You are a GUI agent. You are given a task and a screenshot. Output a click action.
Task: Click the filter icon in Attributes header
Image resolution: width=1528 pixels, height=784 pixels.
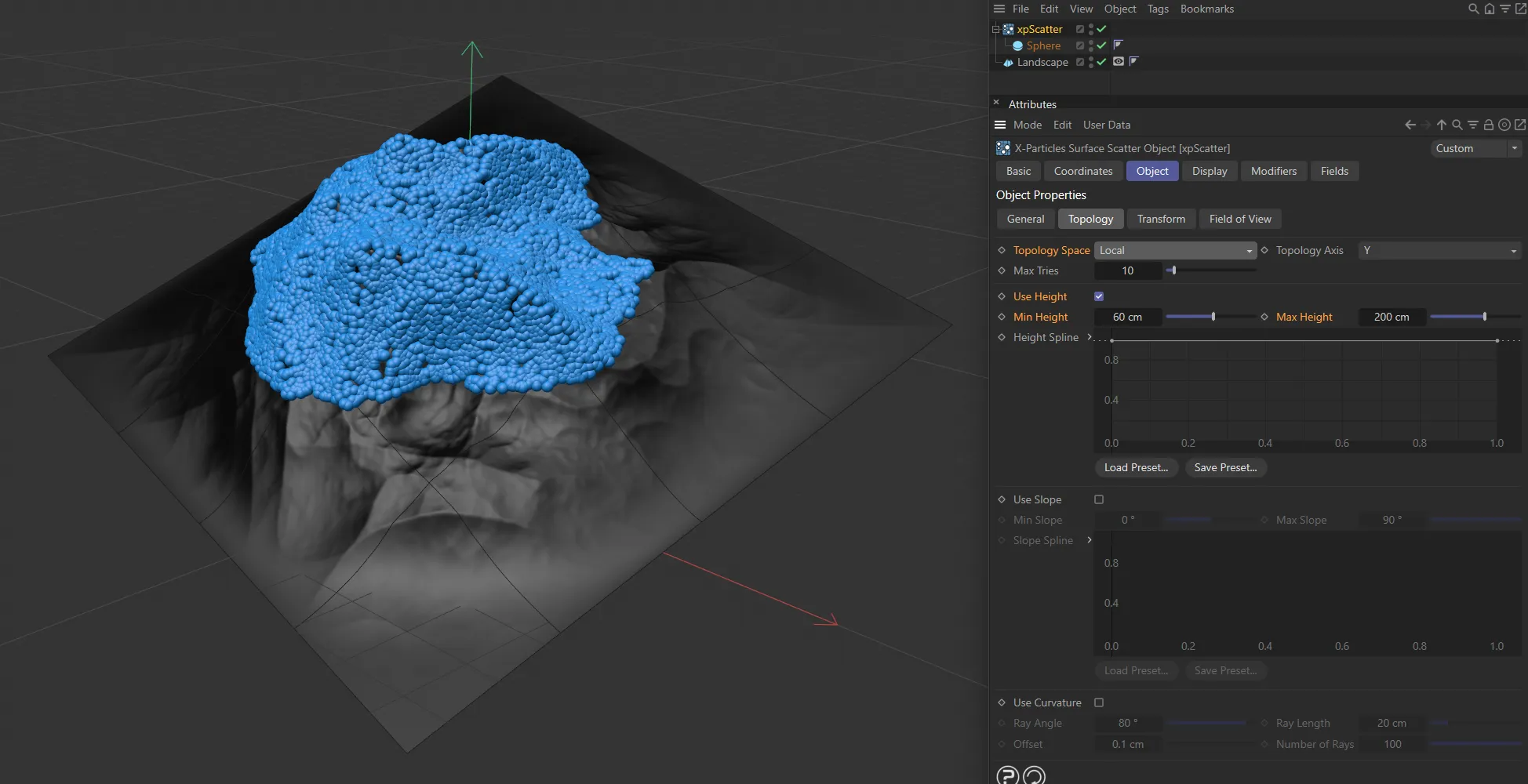1473,125
